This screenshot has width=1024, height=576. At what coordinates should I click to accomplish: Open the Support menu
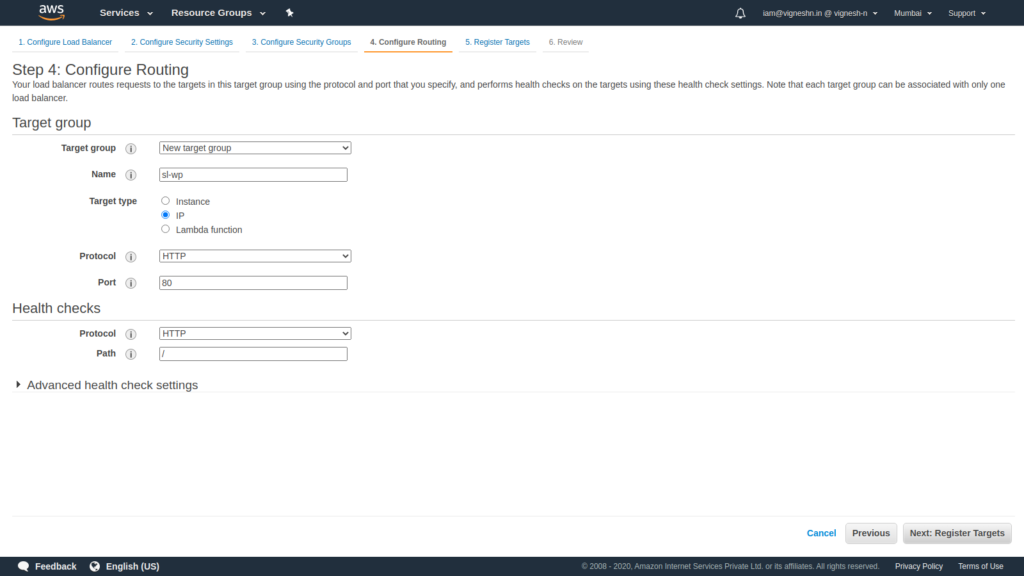tap(967, 13)
